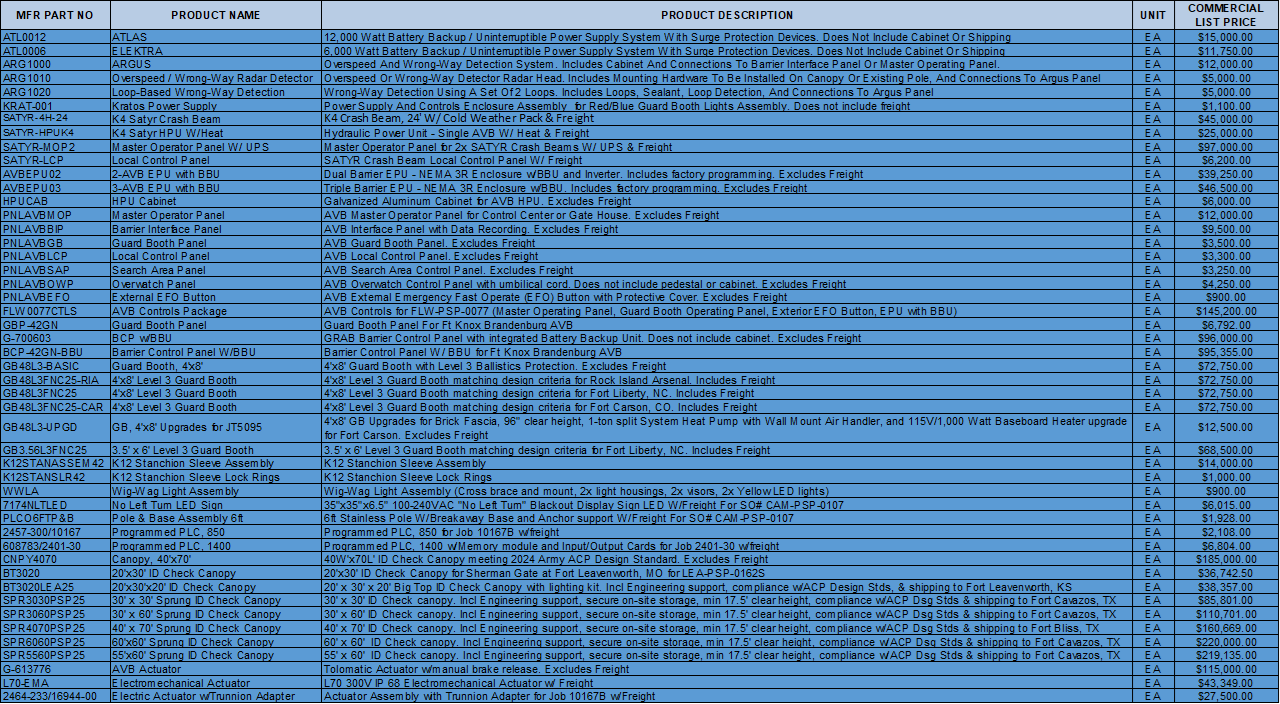This screenshot has width=1280, height=704.
Task: Select part number SATYR-4H-24
Action: point(55,118)
